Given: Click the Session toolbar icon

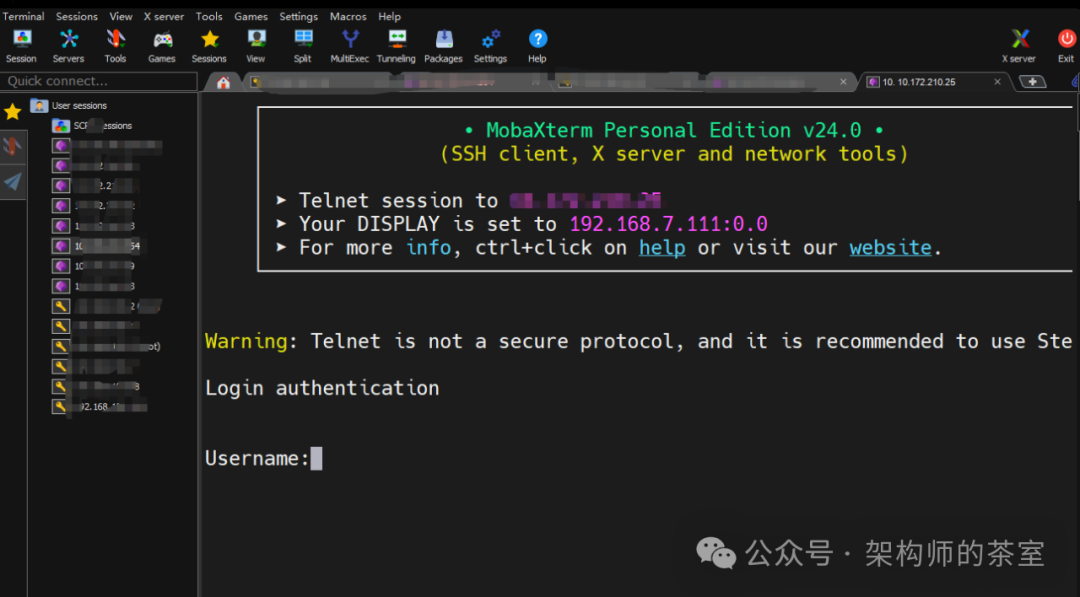Looking at the screenshot, I should coord(21,44).
